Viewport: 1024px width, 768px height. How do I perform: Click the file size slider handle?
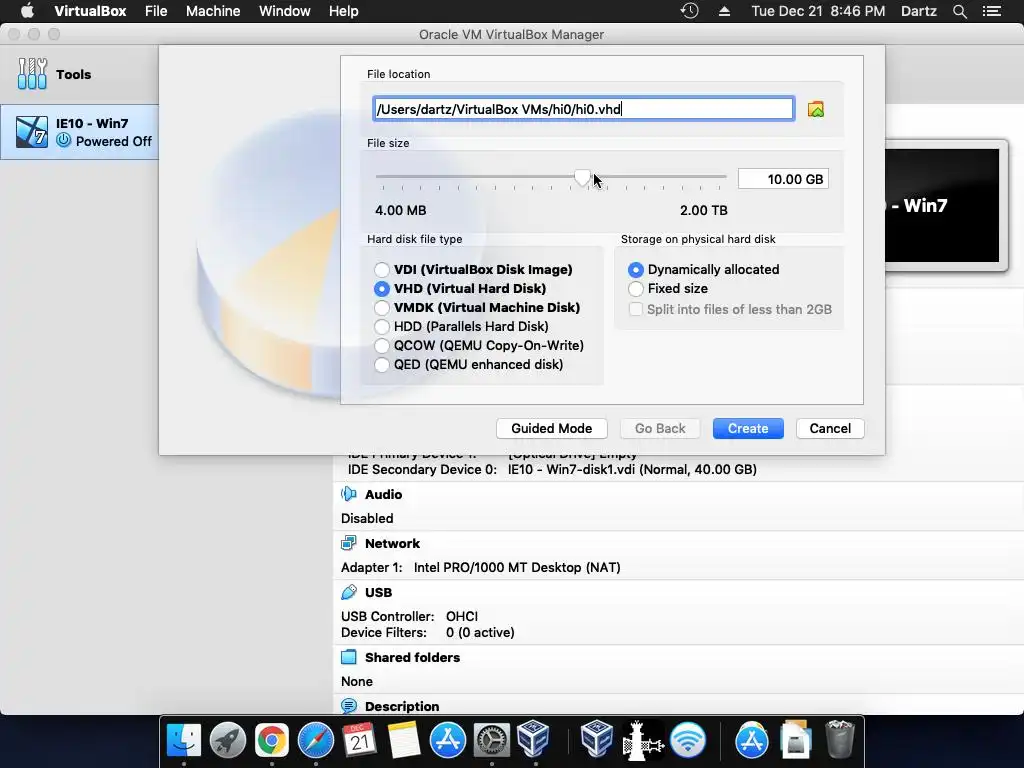click(583, 178)
